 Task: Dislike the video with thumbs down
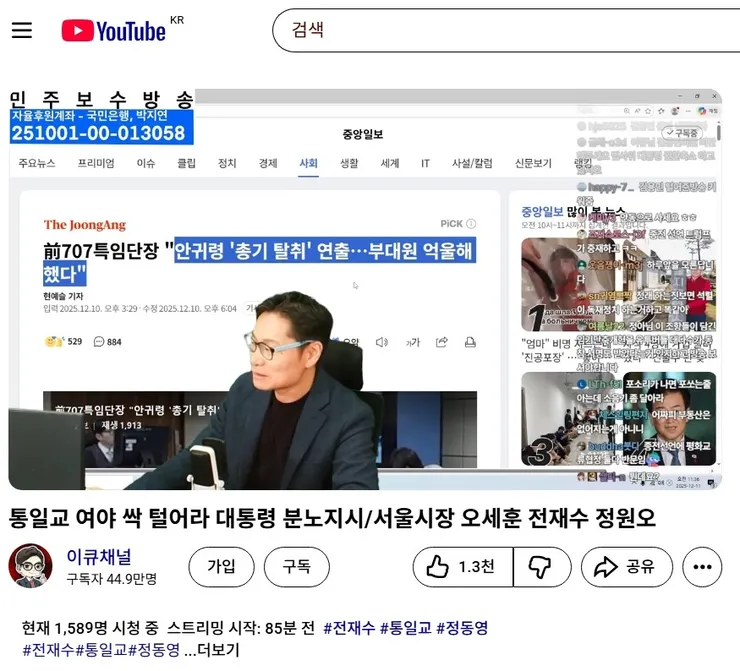click(x=542, y=566)
